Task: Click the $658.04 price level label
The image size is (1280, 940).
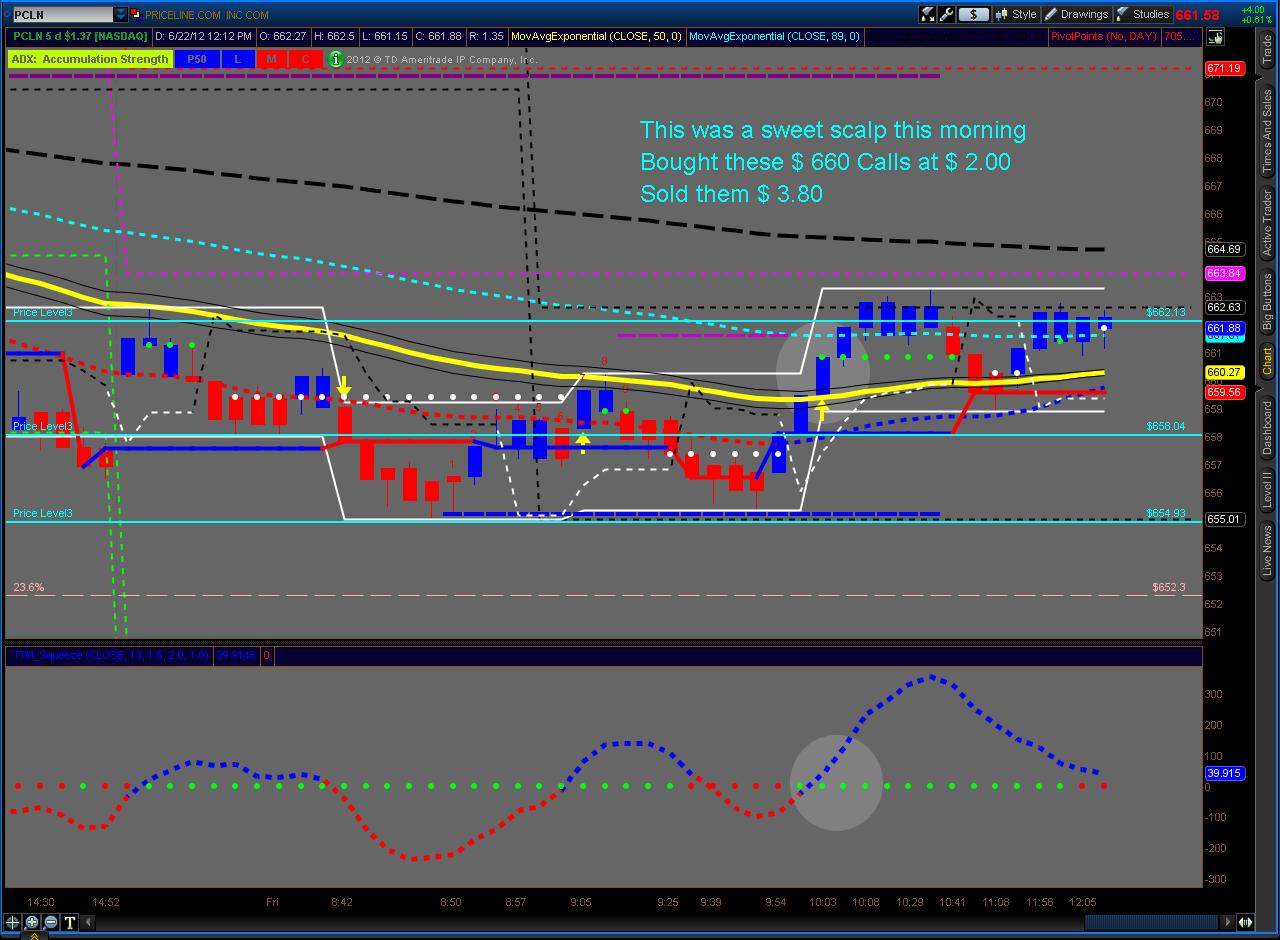Action: click(x=1166, y=426)
